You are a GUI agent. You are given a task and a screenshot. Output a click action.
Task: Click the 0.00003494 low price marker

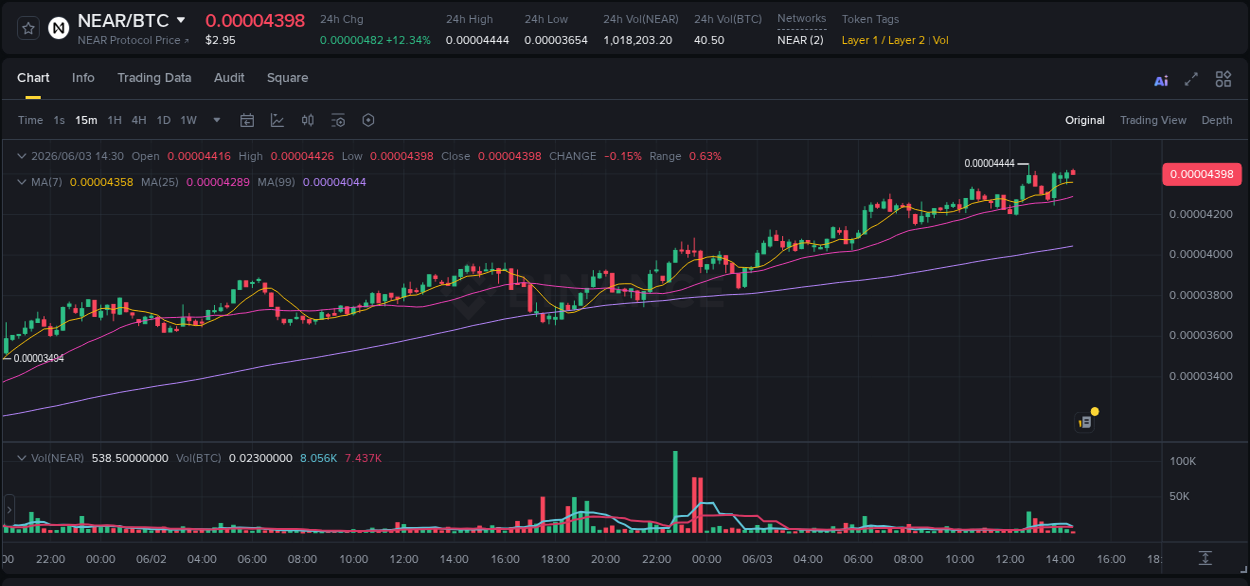[x=39, y=358]
